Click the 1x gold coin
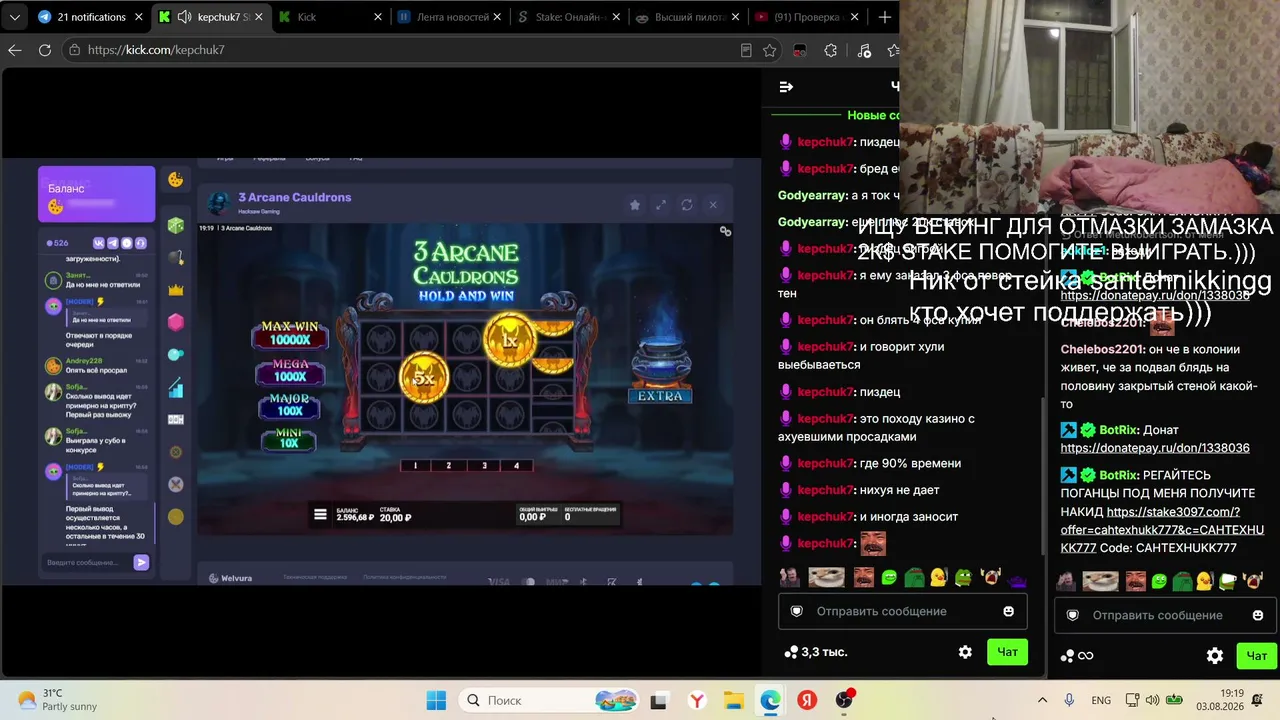 [x=509, y=340]
